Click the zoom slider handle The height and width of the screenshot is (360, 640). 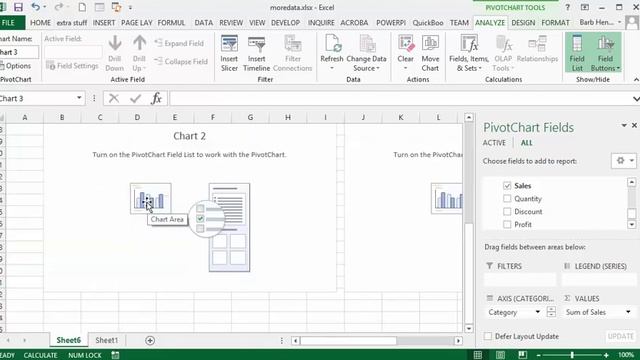[572, 355]
